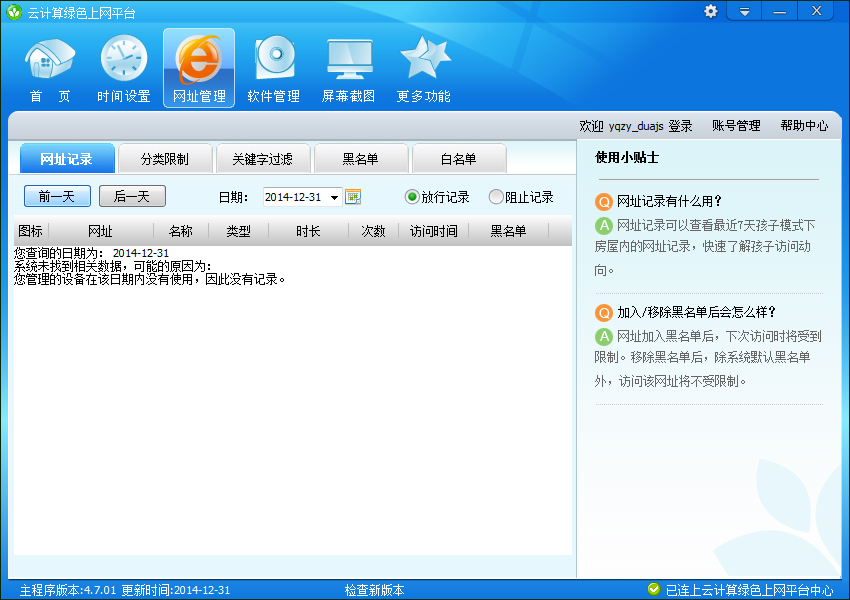Open the 白名单 whitelist tab

(458, 158)
